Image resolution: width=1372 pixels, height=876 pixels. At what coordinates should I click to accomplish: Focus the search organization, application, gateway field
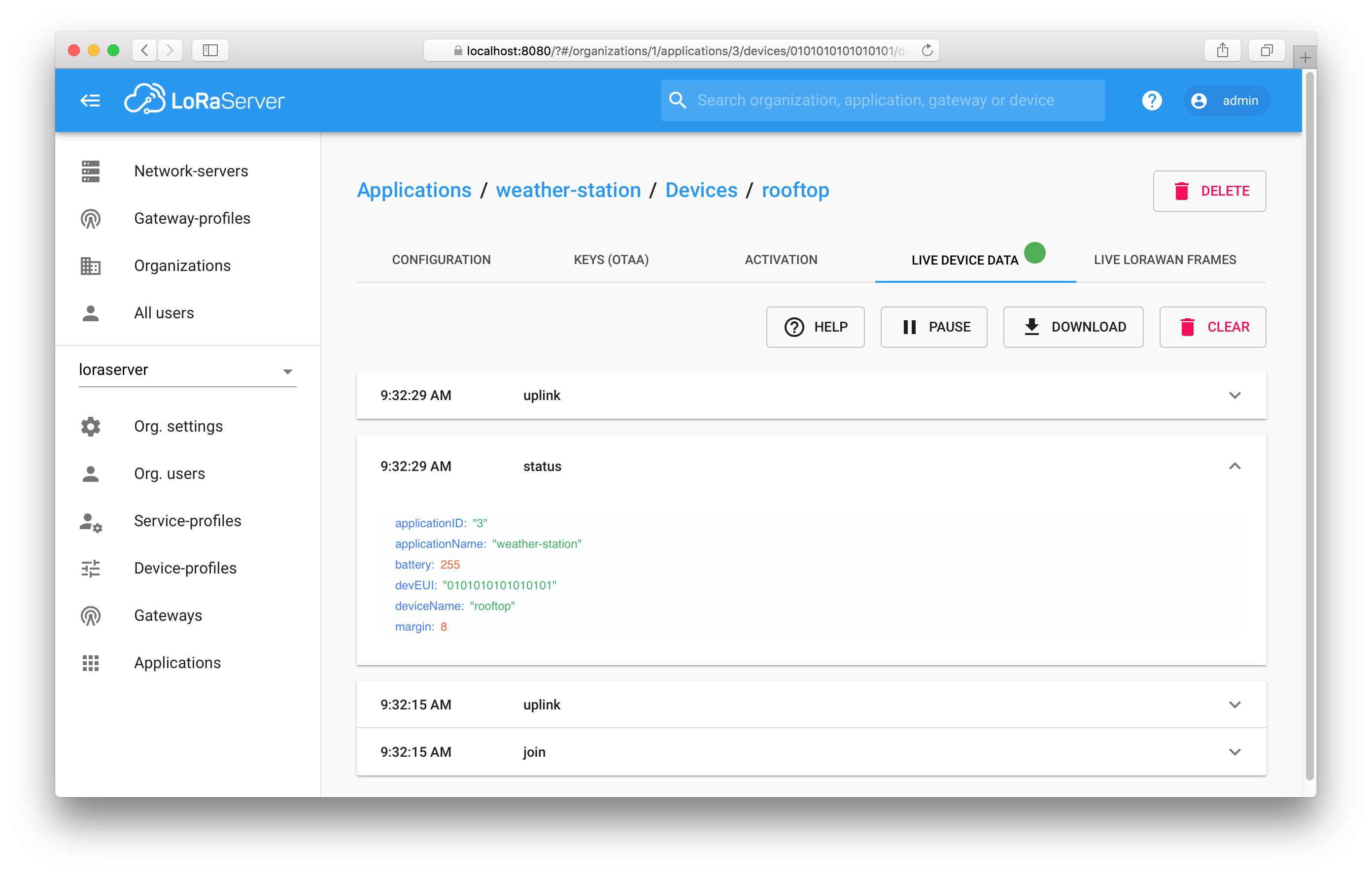(x=882, y=100)
